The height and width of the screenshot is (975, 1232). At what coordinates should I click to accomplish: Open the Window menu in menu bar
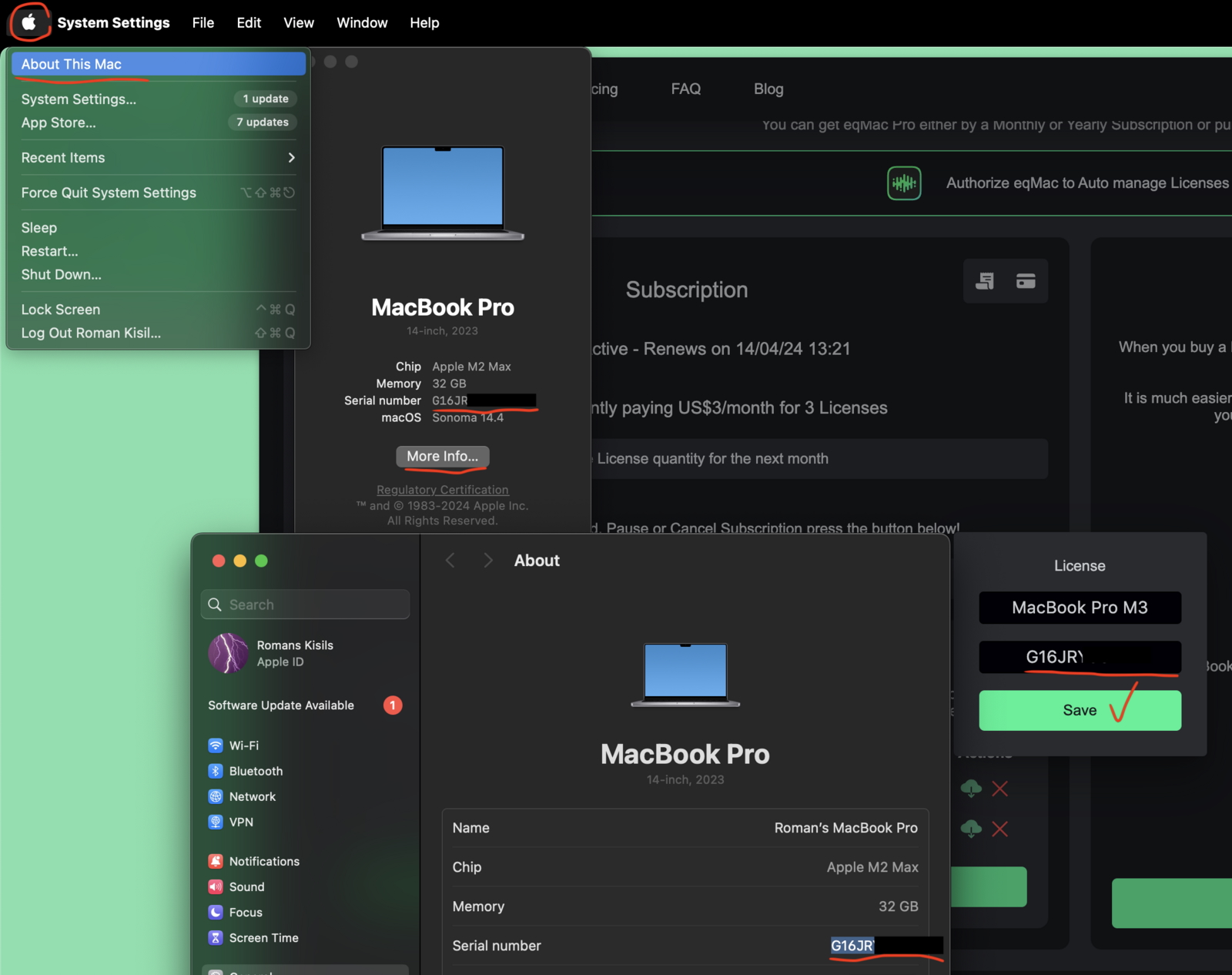[x=361, y=22]
